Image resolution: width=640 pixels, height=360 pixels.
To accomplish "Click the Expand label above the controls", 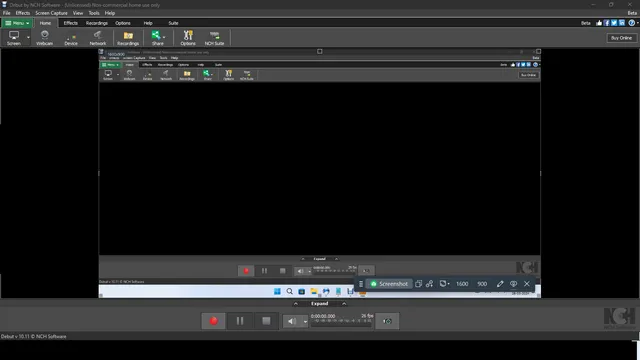I will pos(320,304).
